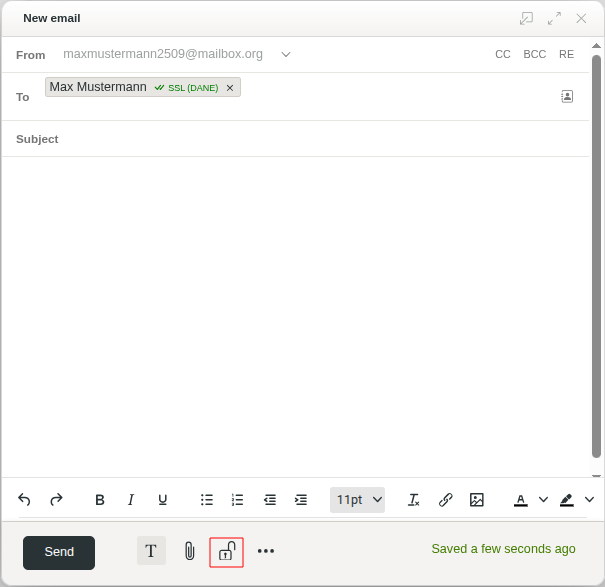The height and width of the screenshot is (587, 605).
Task: Insert an image into email
Action: pos(477,500)
